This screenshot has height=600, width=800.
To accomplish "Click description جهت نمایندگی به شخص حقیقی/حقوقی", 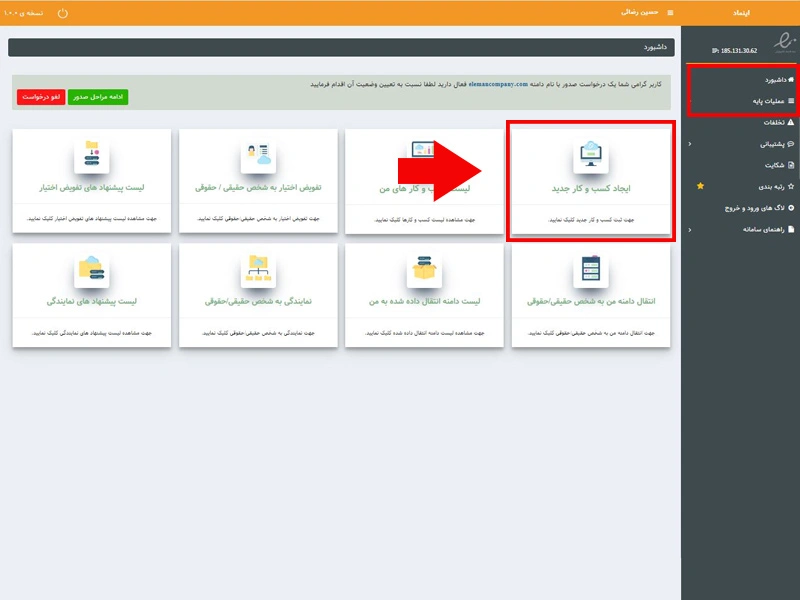I will pos(258,333).
